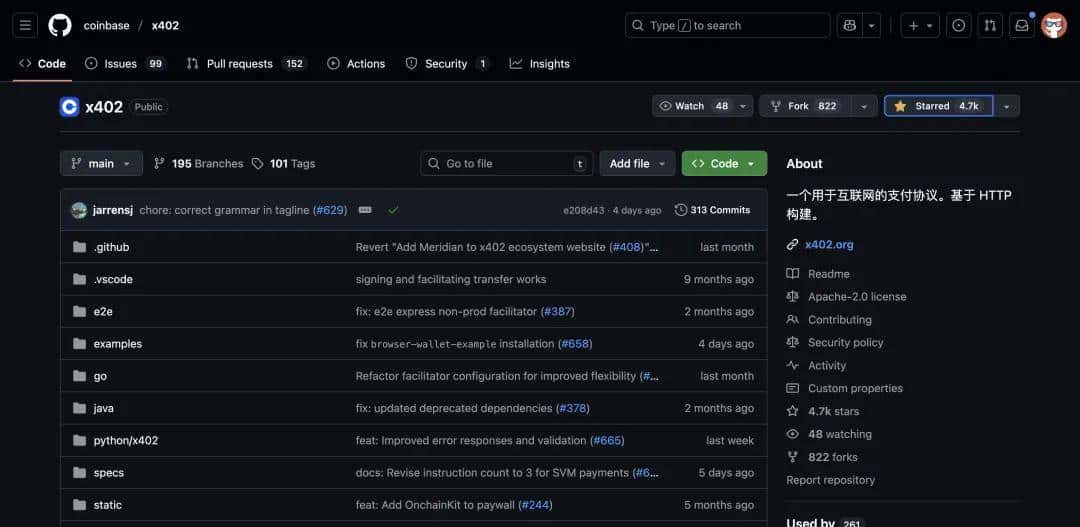This screenshot has height=527, width=1080.
Task: Open the main branch selector dropdown
Action: pyautogui.click(x=101, y=163)
